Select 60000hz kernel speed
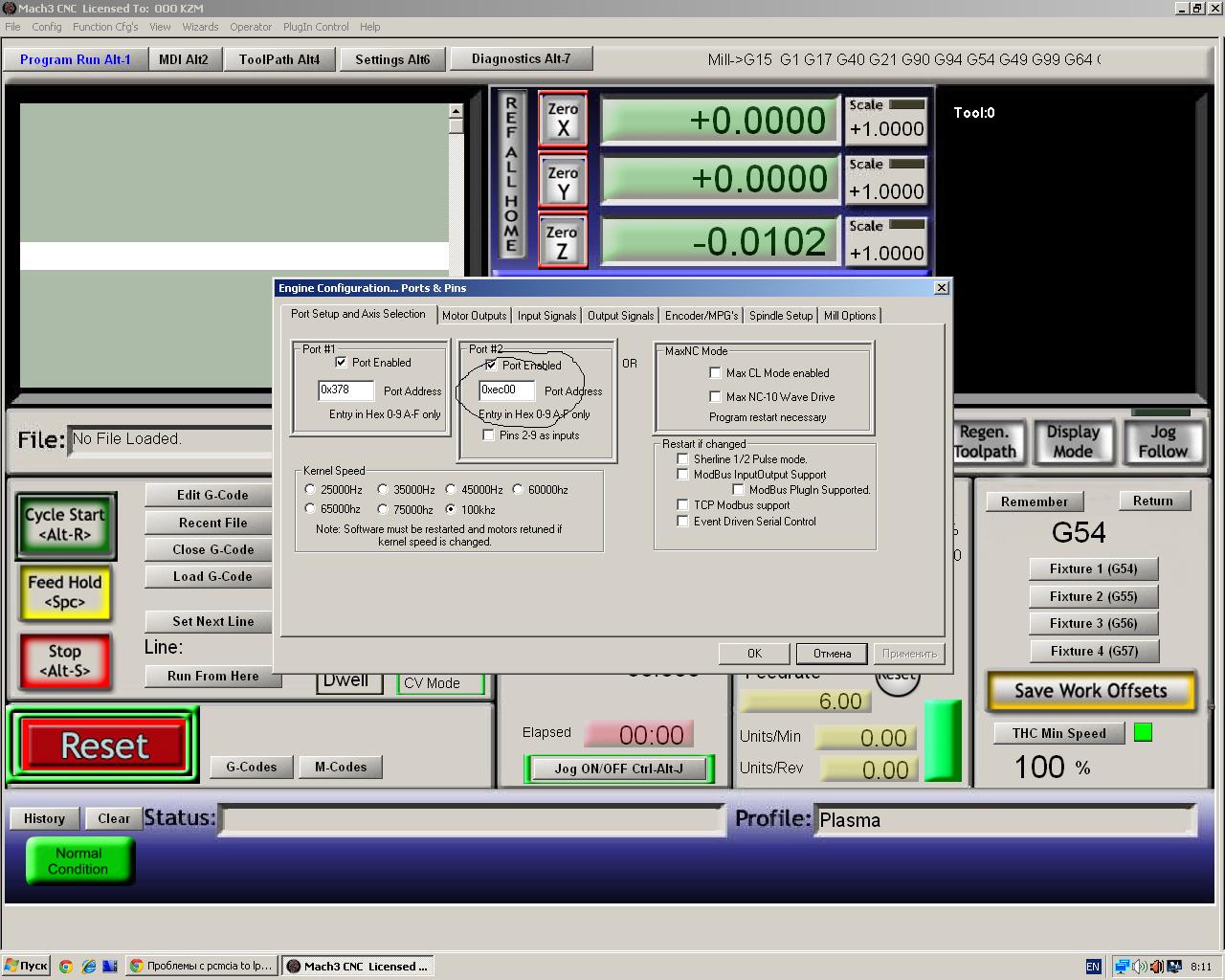 (518, 489)
